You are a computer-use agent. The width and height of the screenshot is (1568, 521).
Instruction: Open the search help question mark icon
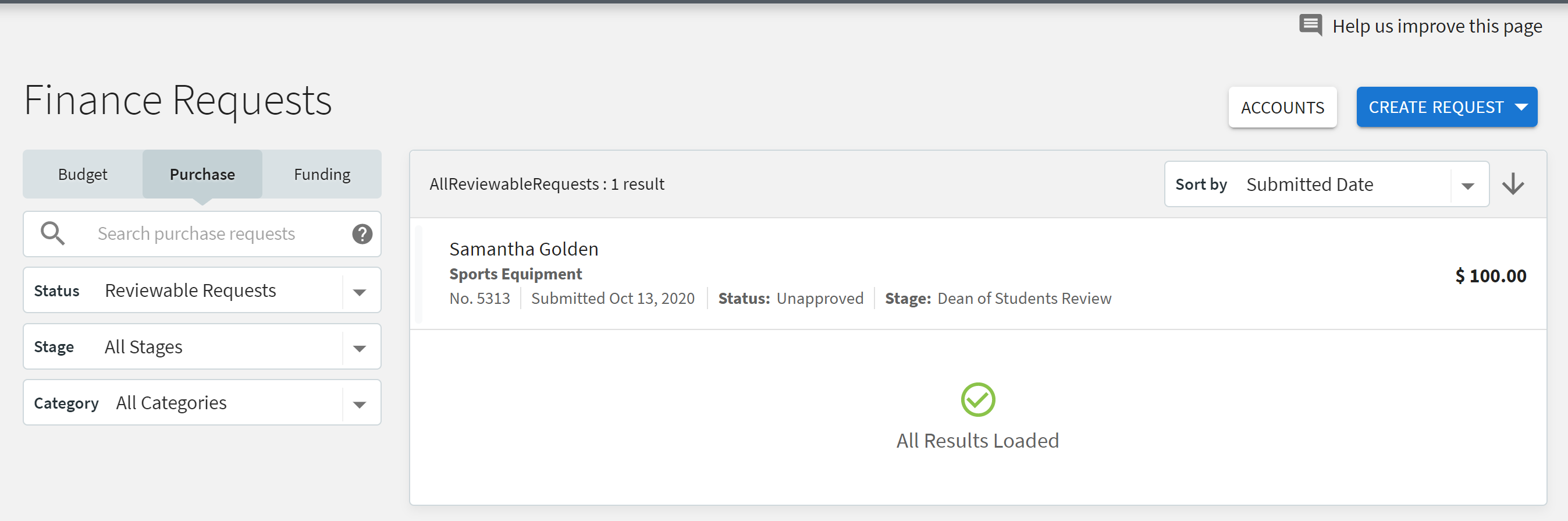click(x=362, y=234)
